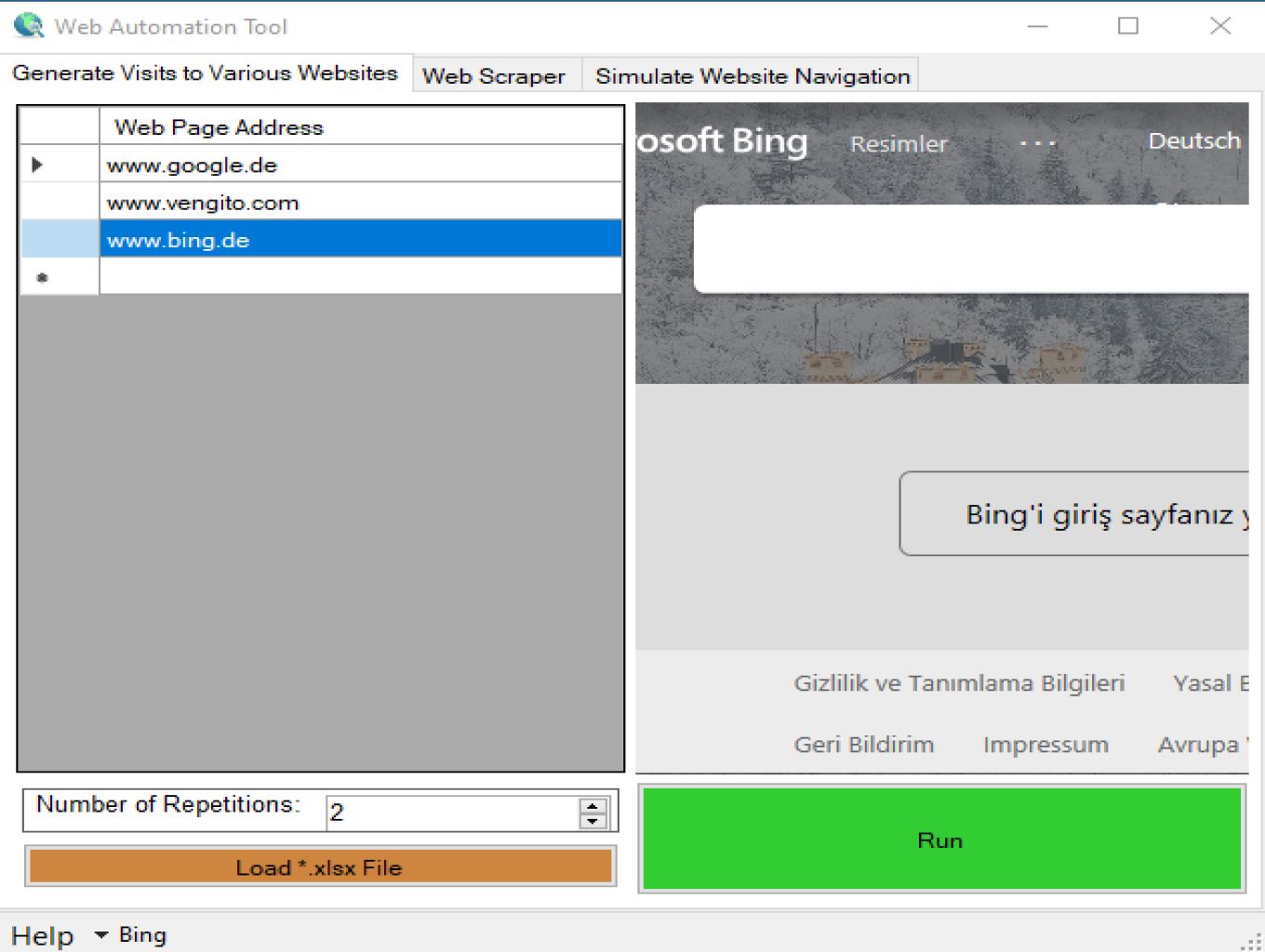Click the Bing'i giriş sayfanız button
This screenshot has height=952, width=1265.
coord(1074,514)
